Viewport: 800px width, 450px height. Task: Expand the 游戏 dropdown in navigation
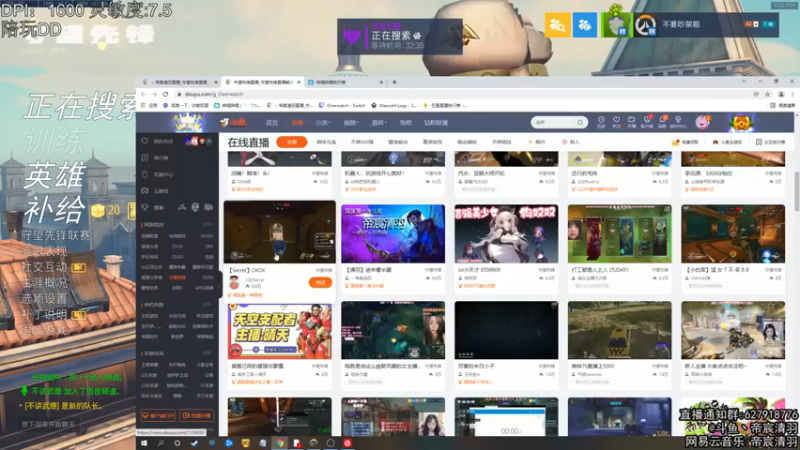(379, 123)
